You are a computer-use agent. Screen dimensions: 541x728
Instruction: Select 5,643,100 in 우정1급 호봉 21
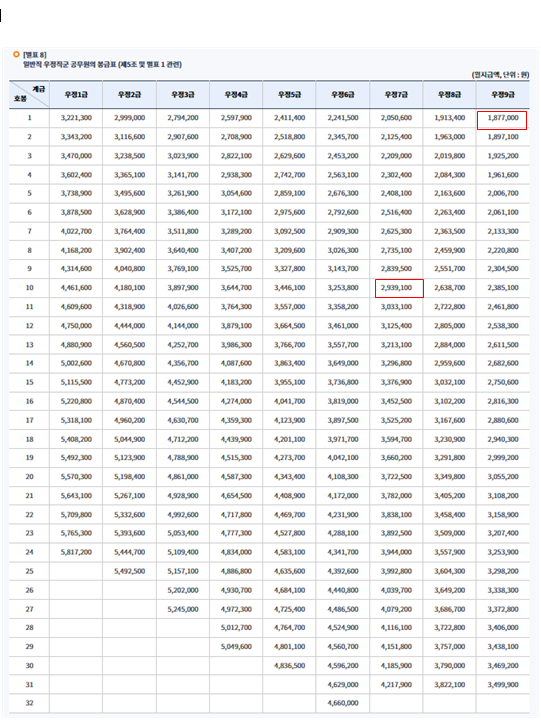tap(76, 496)
